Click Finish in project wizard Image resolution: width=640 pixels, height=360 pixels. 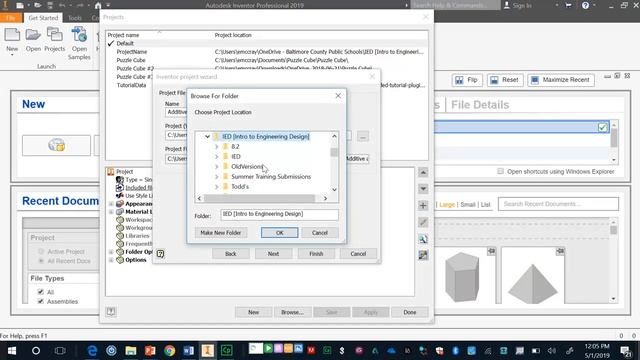click(316, 253)
